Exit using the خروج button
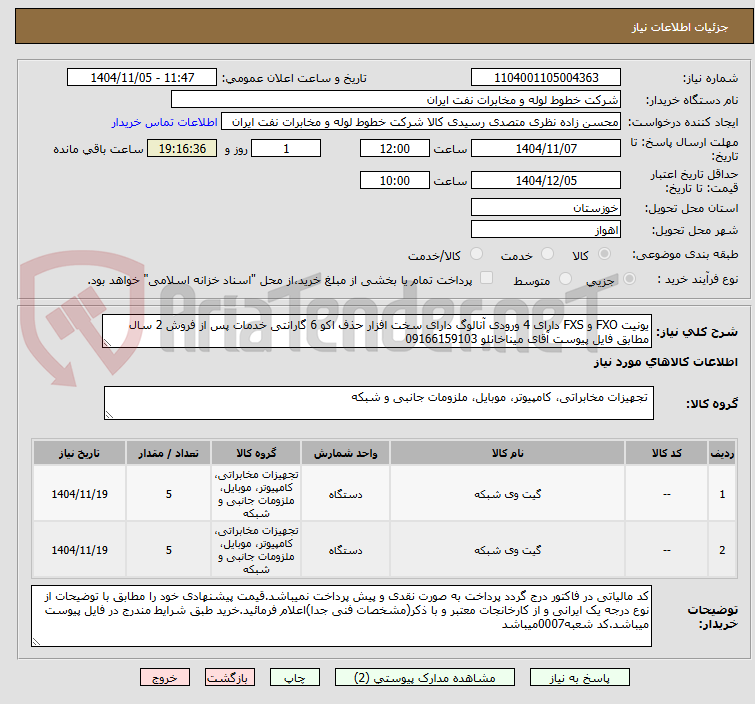The image size is (755, 704). point(165,678)
